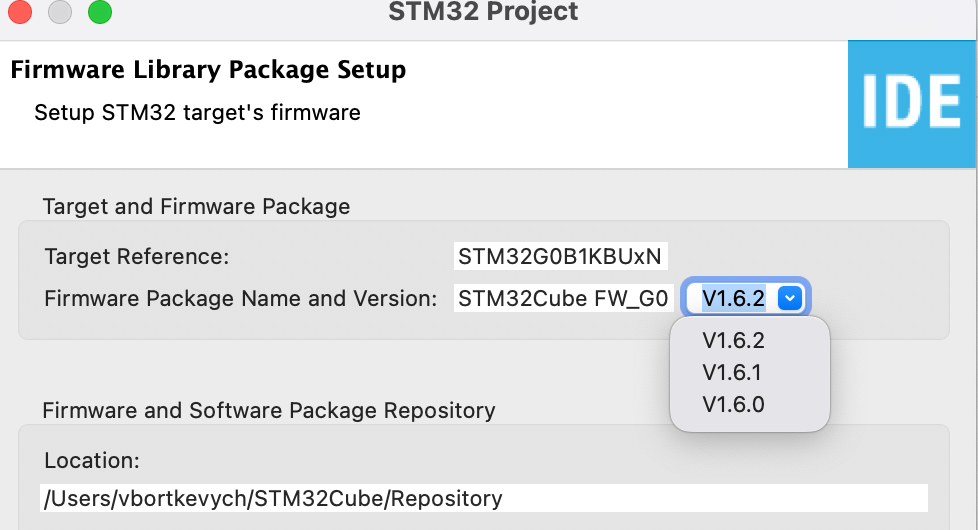
Task: Select V1.6.2 from the version list
Action: pos(733,341)
